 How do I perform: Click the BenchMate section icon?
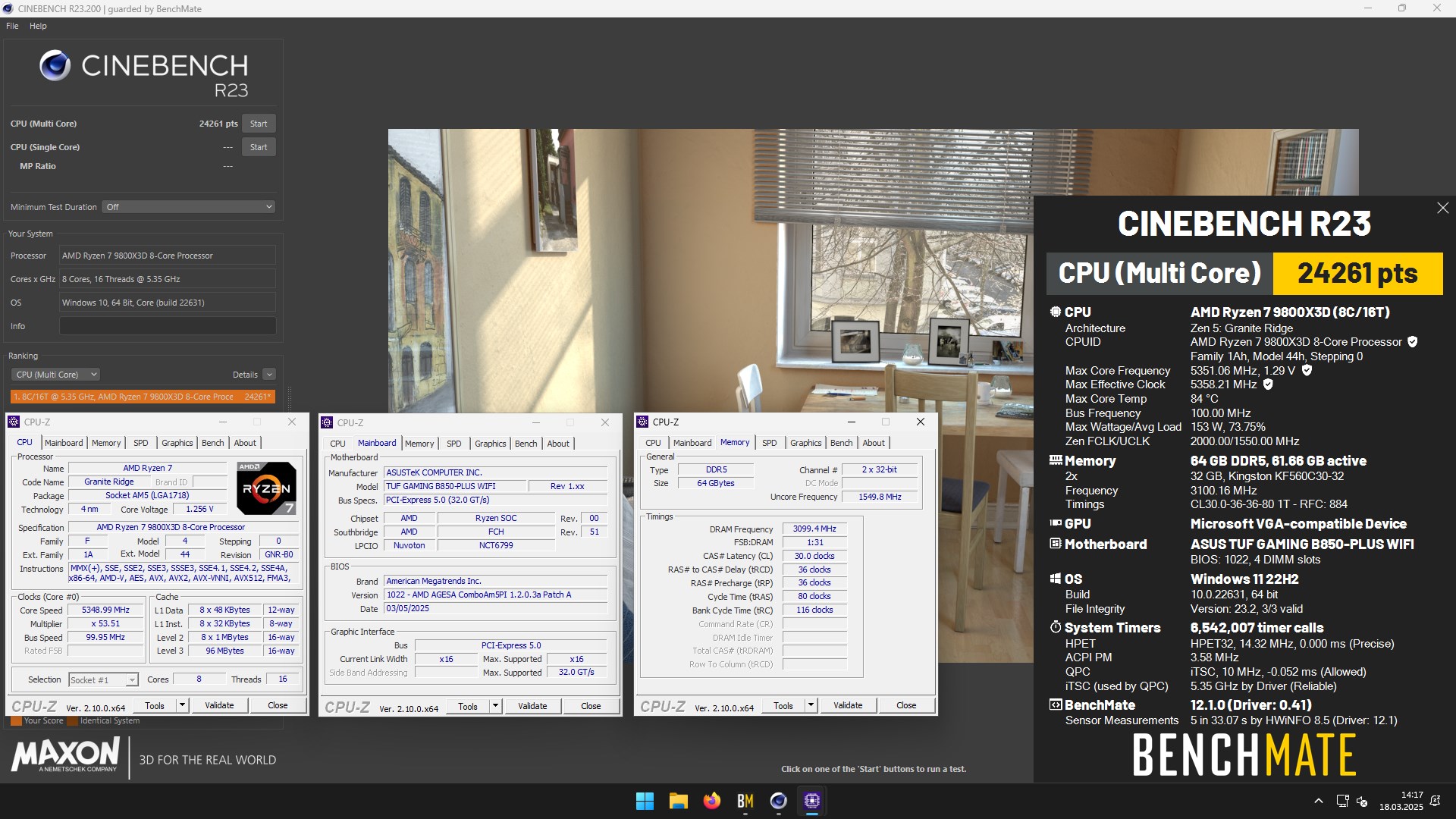[x=1055, y=704]
